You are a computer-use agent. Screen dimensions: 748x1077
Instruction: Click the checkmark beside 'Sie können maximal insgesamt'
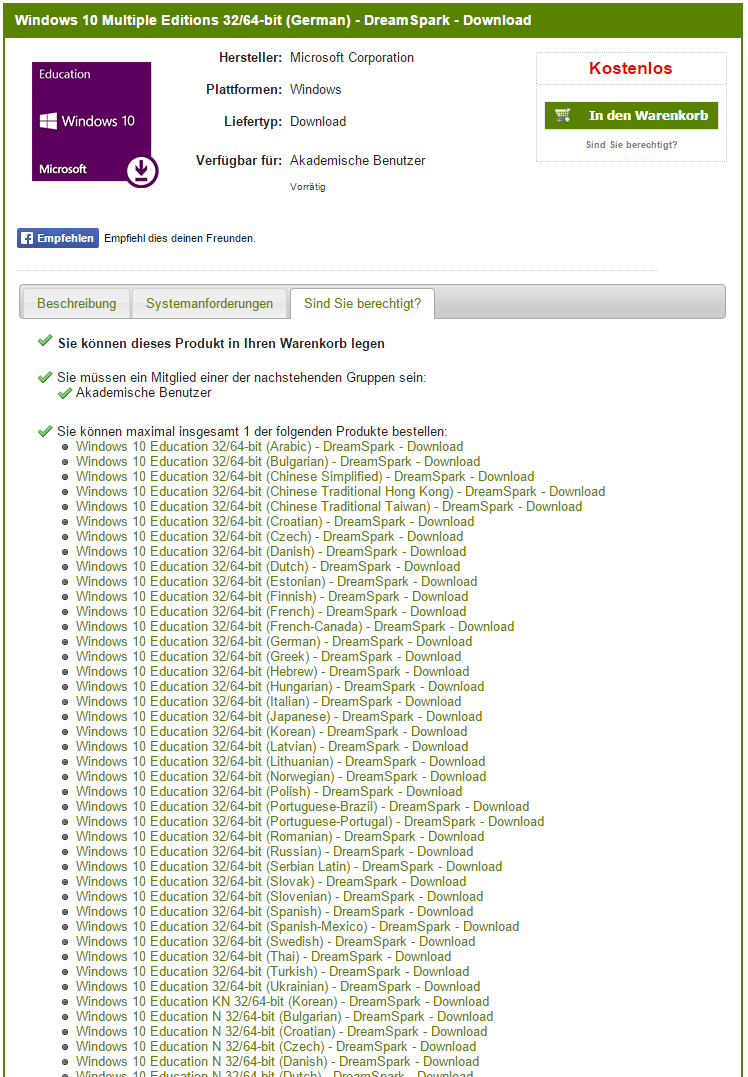[x=45, y=431]
